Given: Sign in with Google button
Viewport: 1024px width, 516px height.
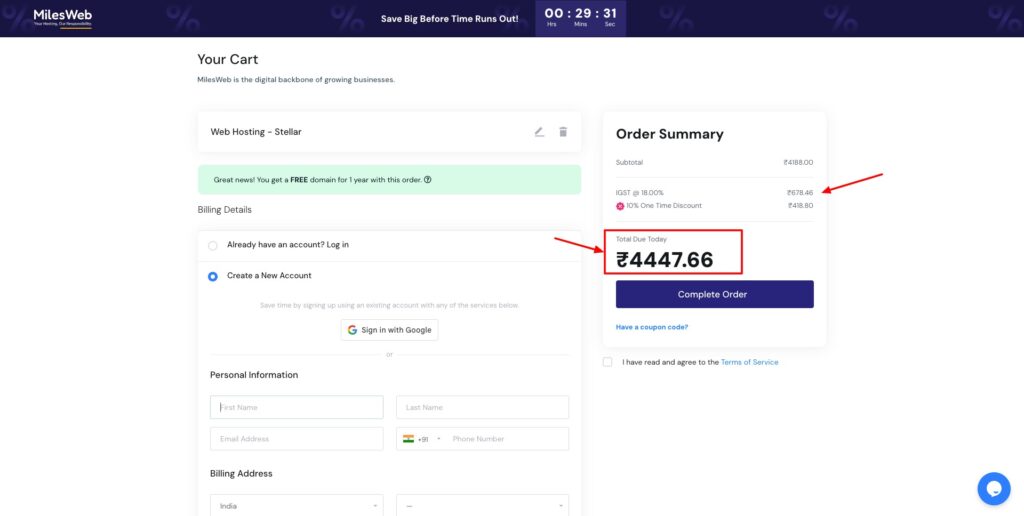Looking at the screenshot, I should [389, 330].
